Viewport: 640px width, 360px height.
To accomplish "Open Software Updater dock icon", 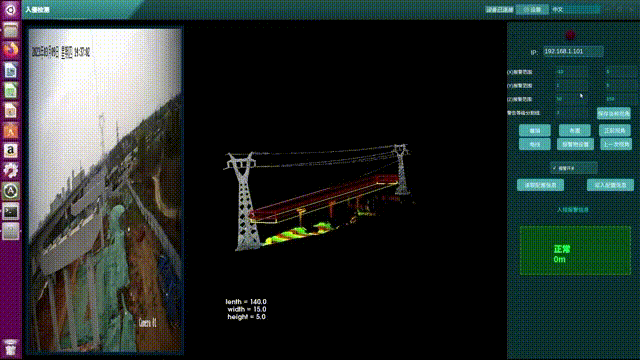I will (11, 191).
